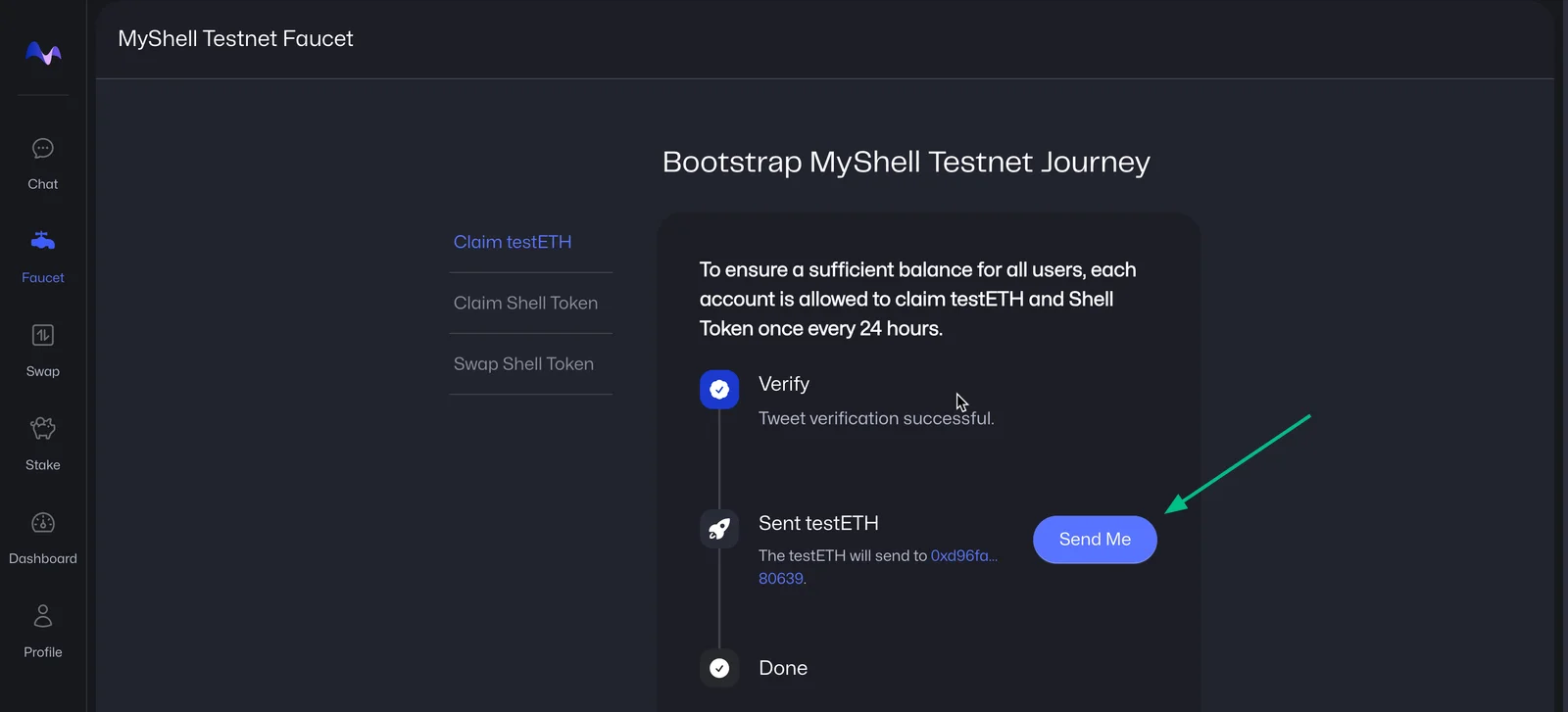Click the MyShell Testnet Faucet header title
This screenshot has height=712, width=1568.
(235, 38)
